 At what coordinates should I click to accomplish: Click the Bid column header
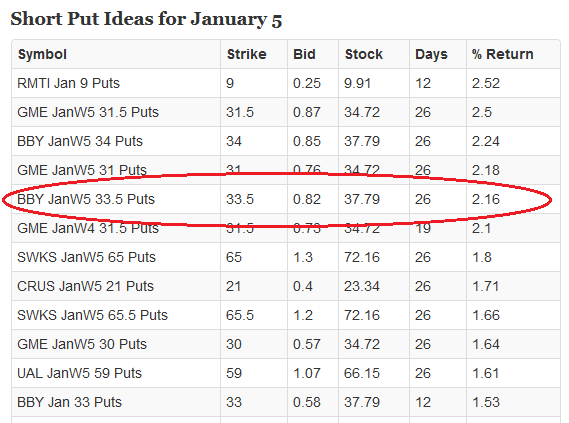pos(304,54)
